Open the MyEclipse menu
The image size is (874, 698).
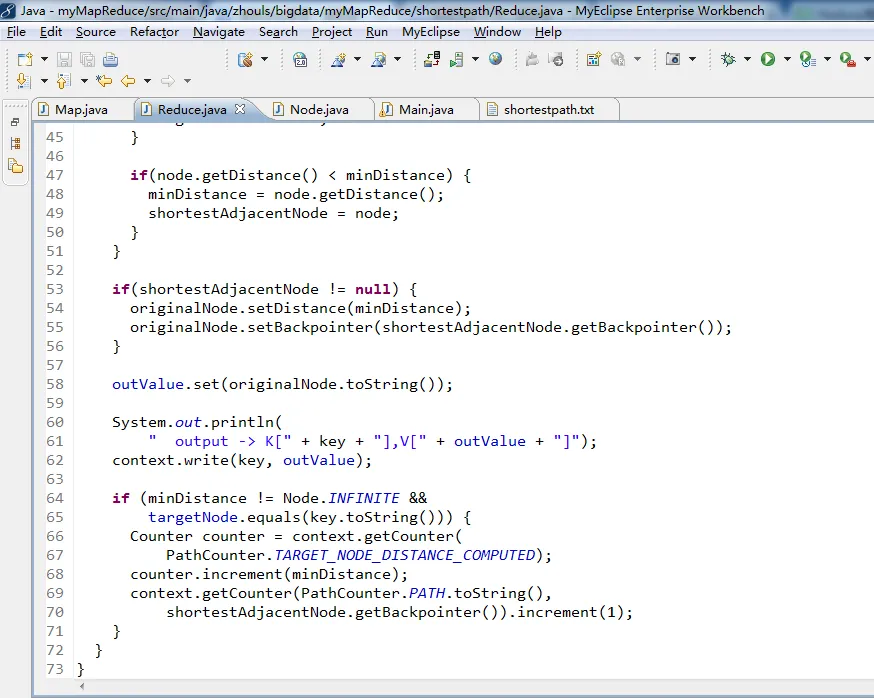point(431,32)
